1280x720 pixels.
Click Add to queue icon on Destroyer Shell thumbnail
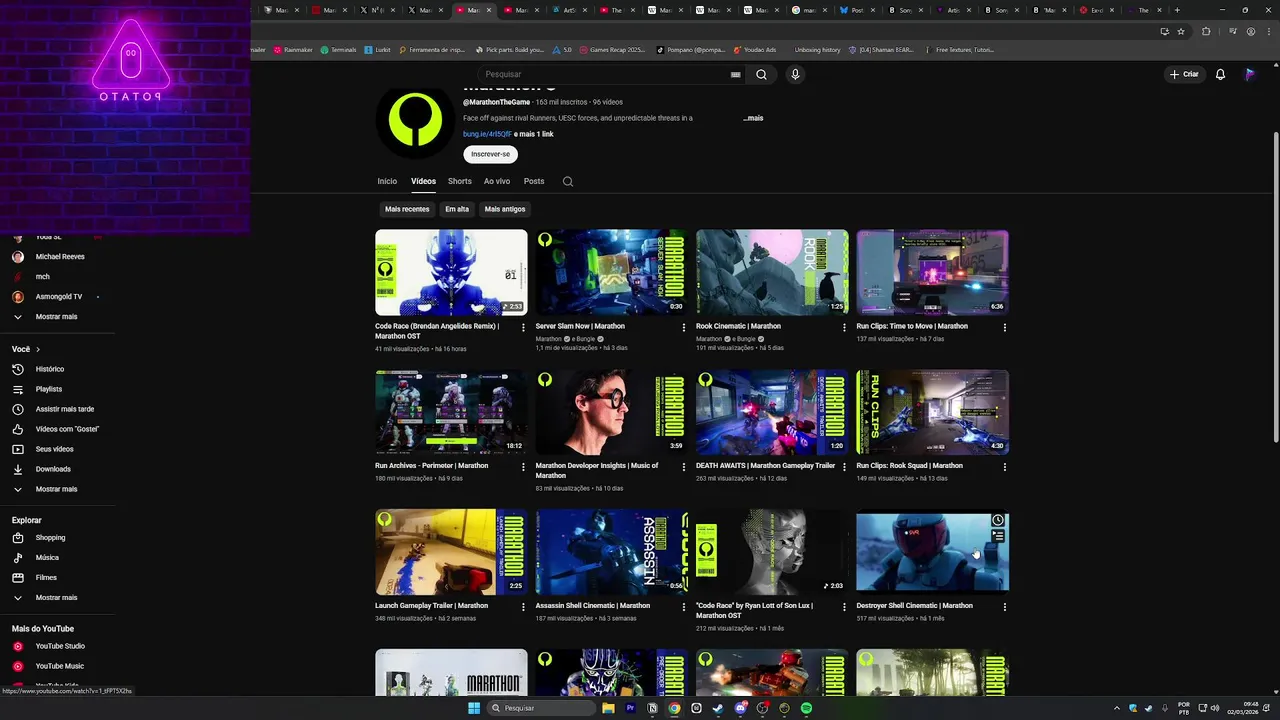pyautogui.click(x=998, y=536)
